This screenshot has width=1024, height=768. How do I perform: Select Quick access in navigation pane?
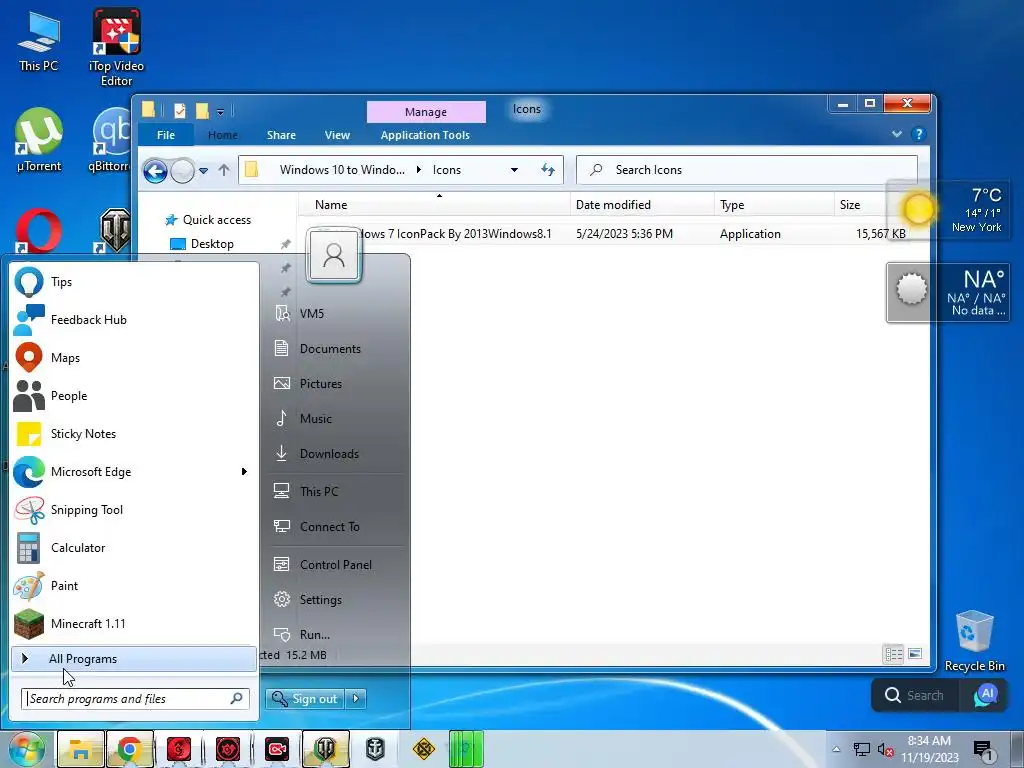[217, 220]
